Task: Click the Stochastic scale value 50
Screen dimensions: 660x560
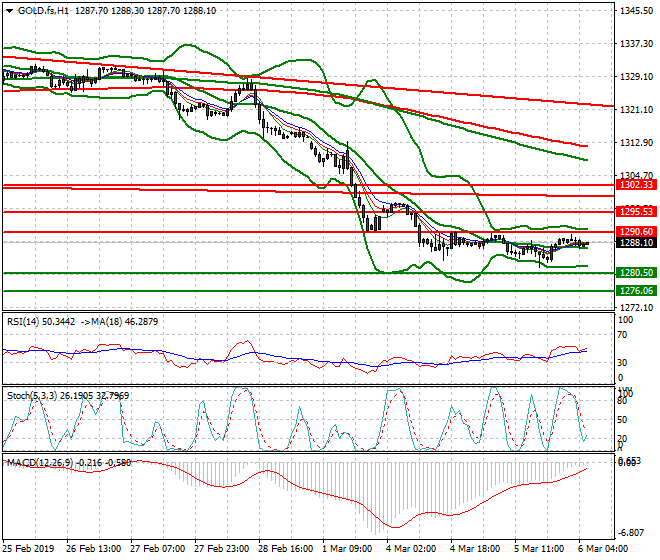Action: (x=622, y=420)
